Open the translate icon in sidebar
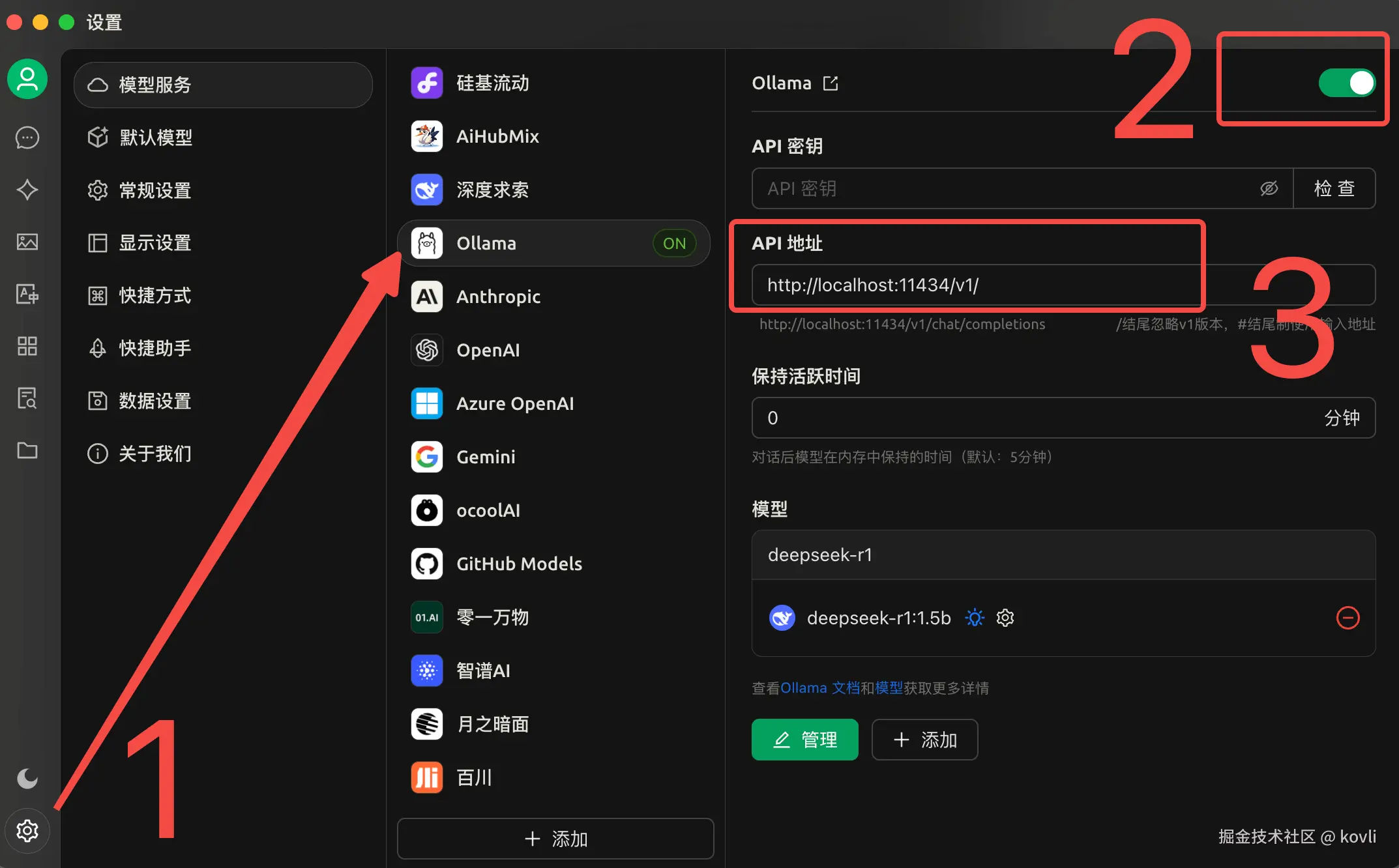 [x=27, y=294]
